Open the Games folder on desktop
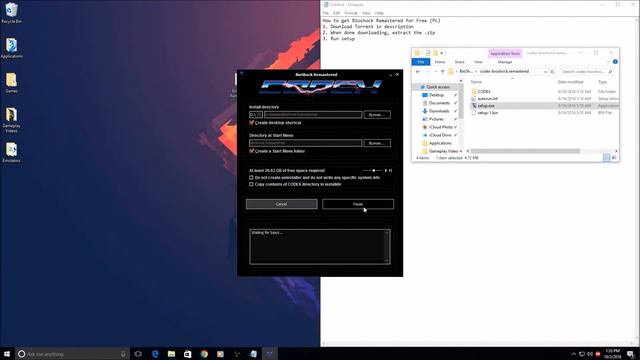Image resolution: width=640 pixels, height=360 pixels. [11, 83]
